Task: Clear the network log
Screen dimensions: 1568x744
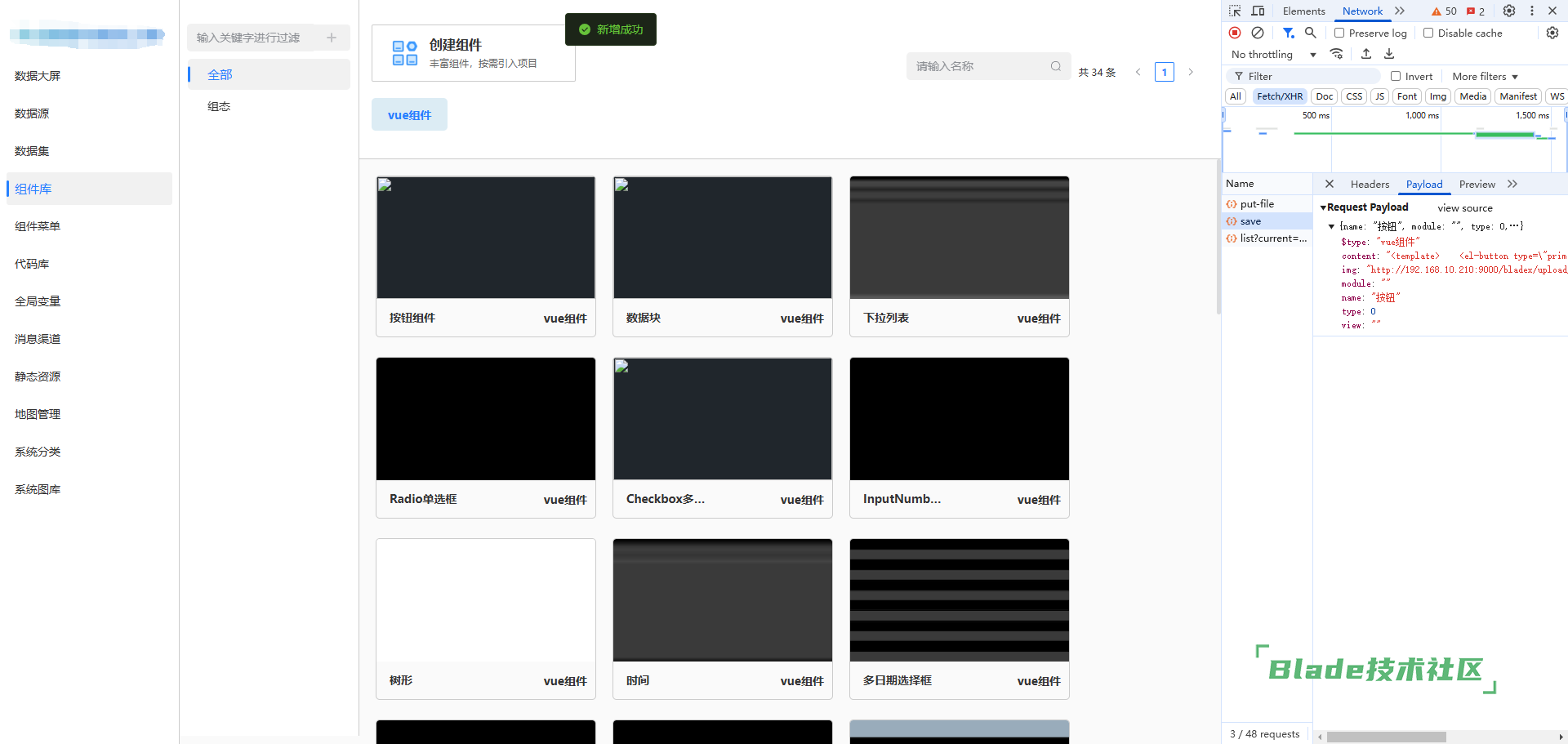Action: click(1258, 33)
